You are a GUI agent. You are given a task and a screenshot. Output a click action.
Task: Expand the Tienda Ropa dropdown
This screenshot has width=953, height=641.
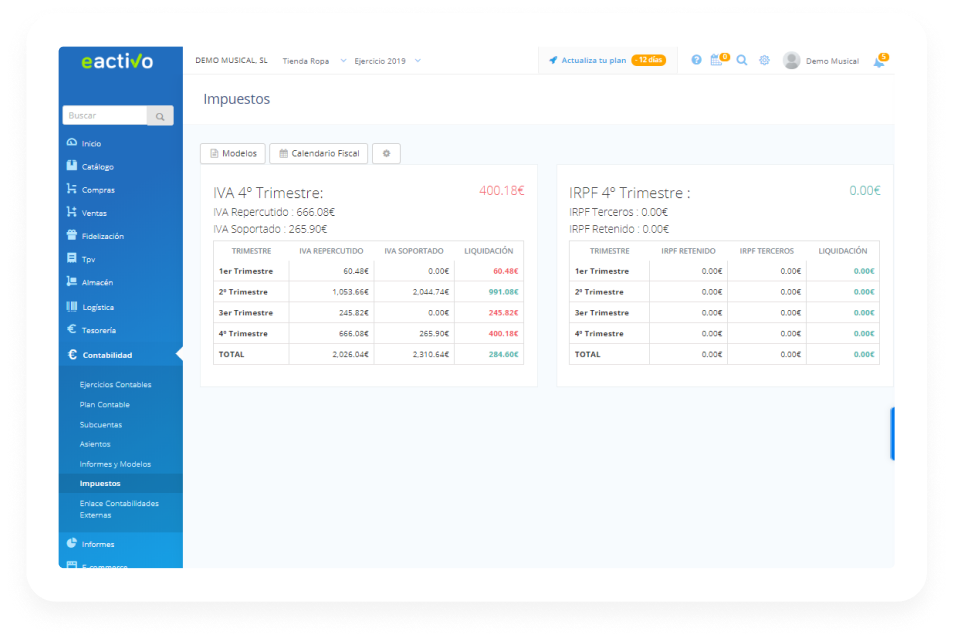pyautogui.click(x=314, y=61)
